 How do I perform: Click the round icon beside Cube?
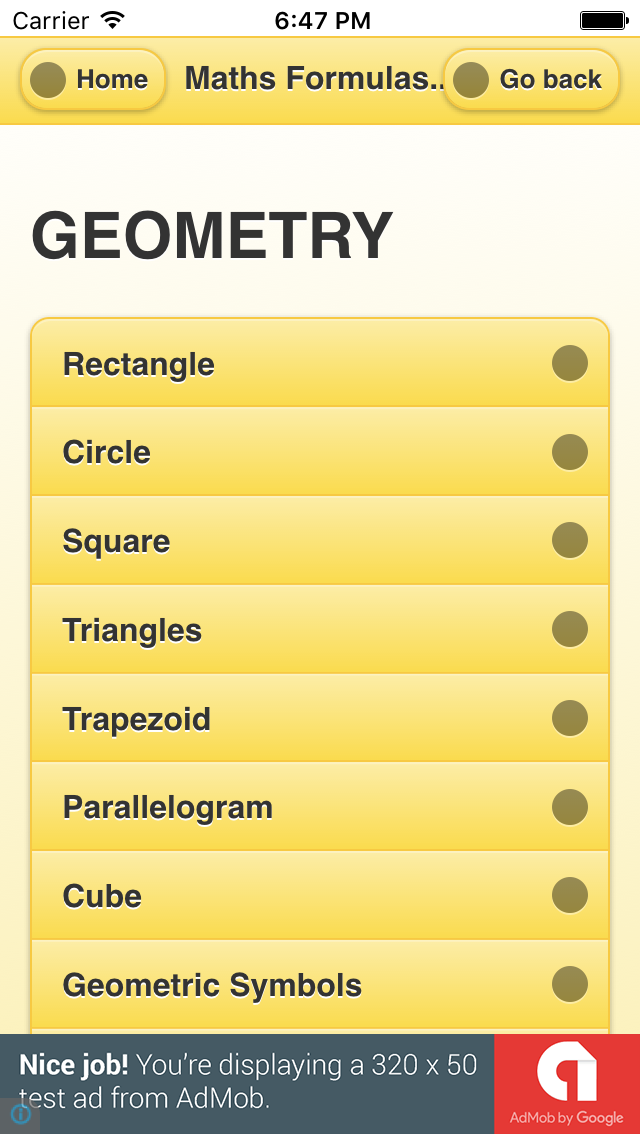click(570, 895)
